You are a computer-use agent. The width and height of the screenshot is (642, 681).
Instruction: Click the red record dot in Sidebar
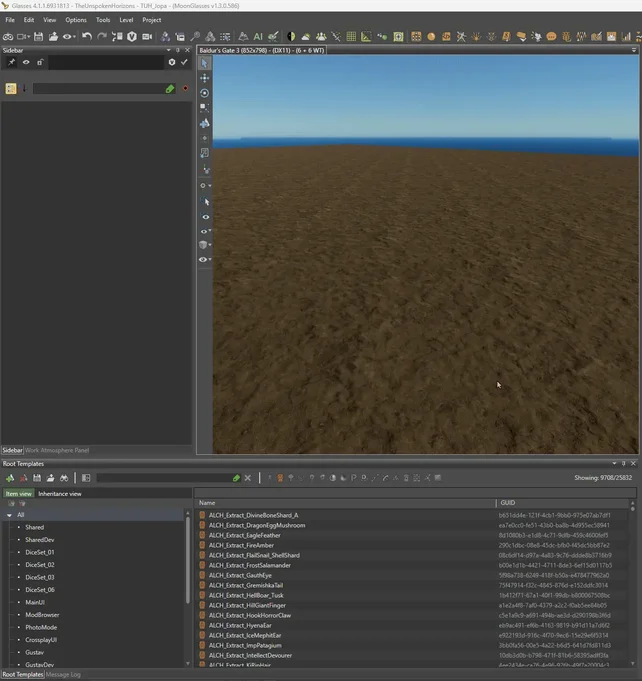tap(185, 88)
